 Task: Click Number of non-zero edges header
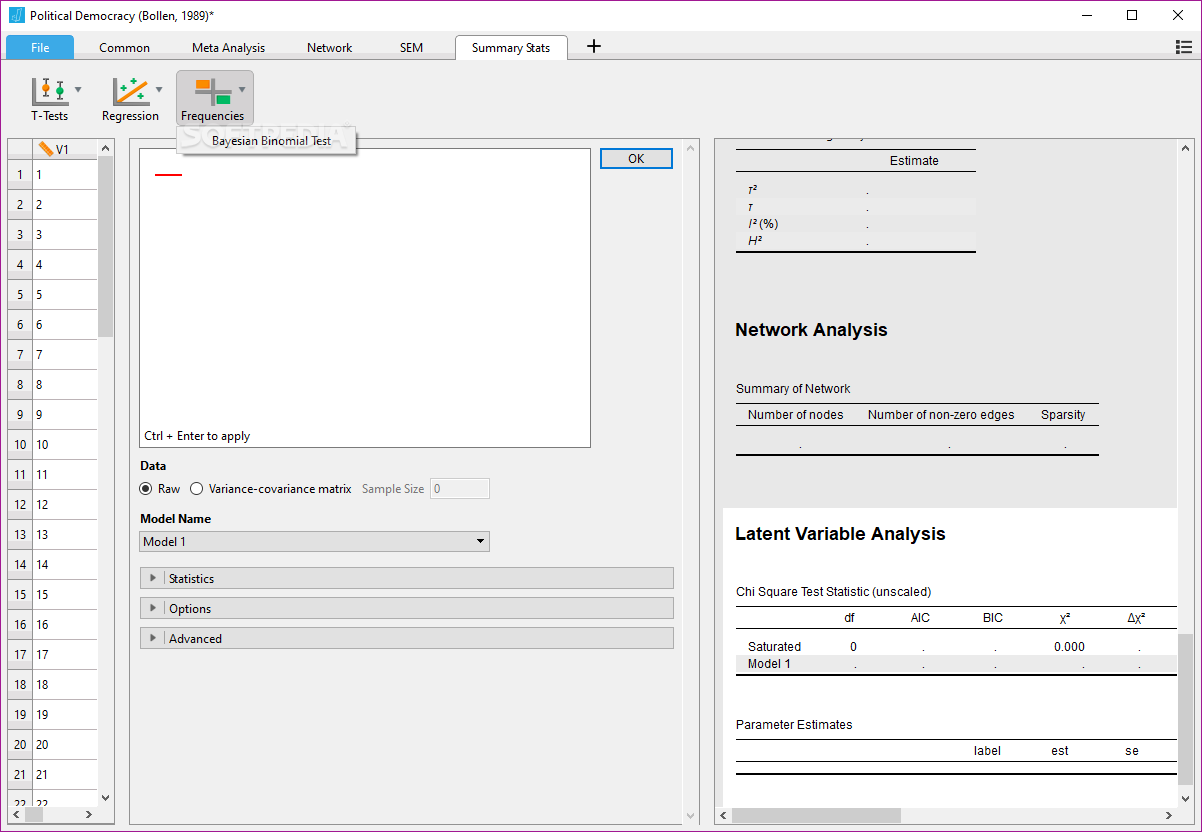941,415
